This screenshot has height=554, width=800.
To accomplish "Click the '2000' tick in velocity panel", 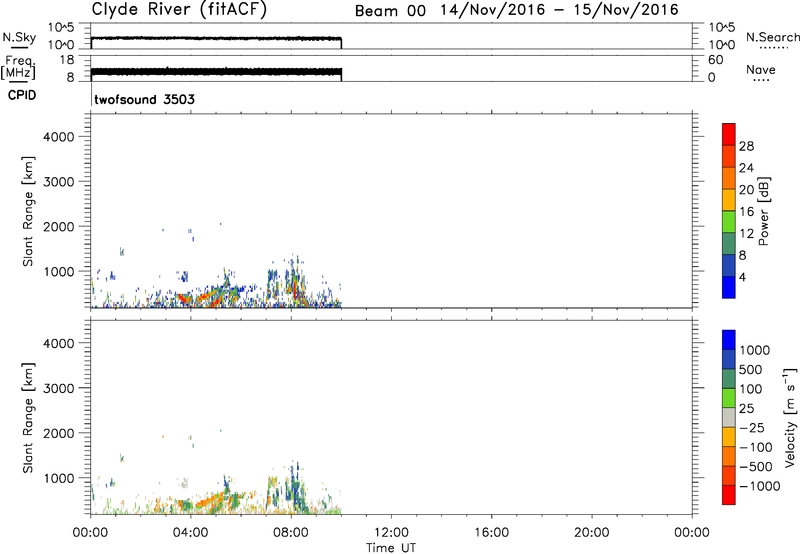I will 58,433.
